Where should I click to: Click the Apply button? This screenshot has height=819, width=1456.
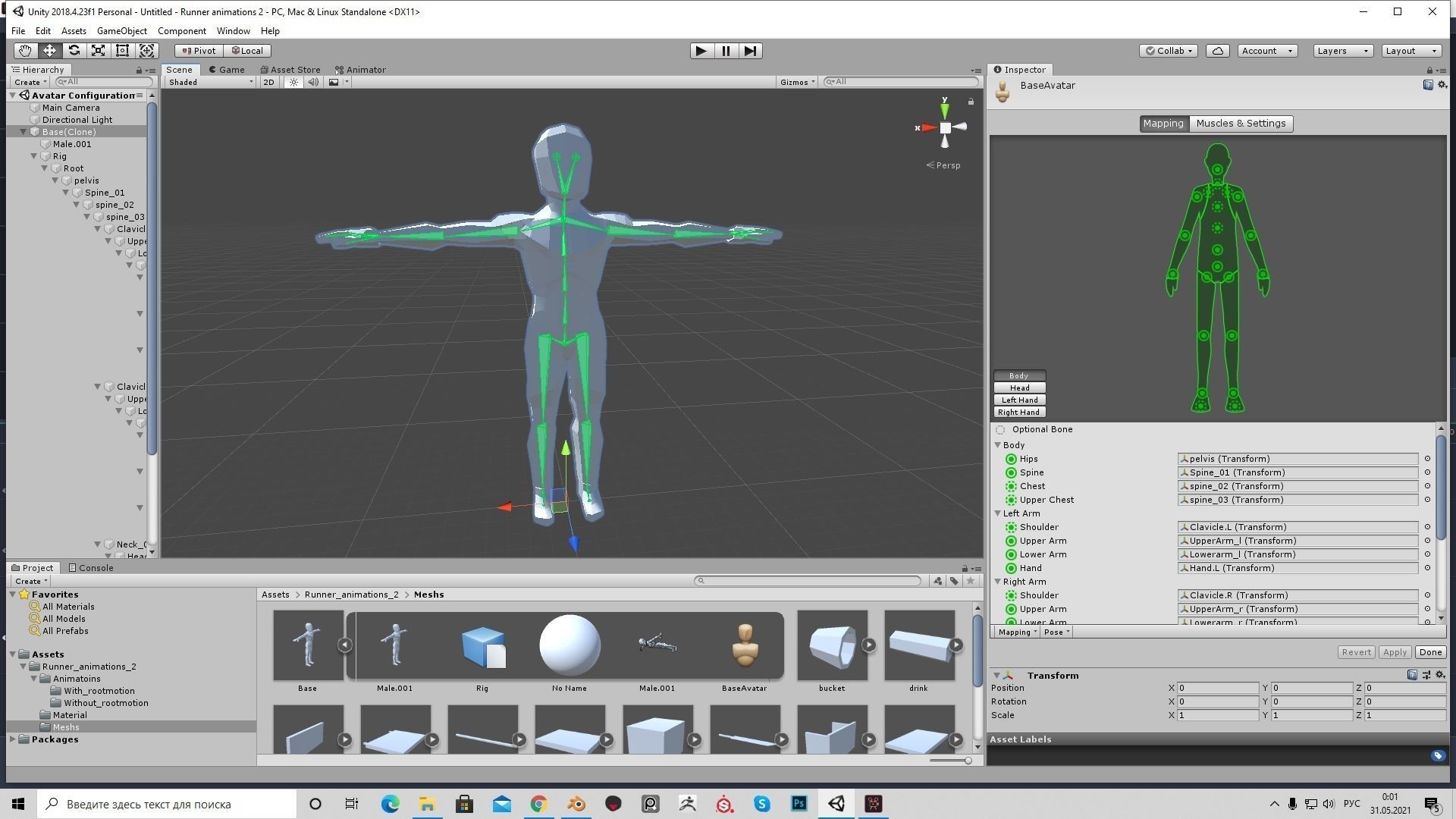[1395, 652]
